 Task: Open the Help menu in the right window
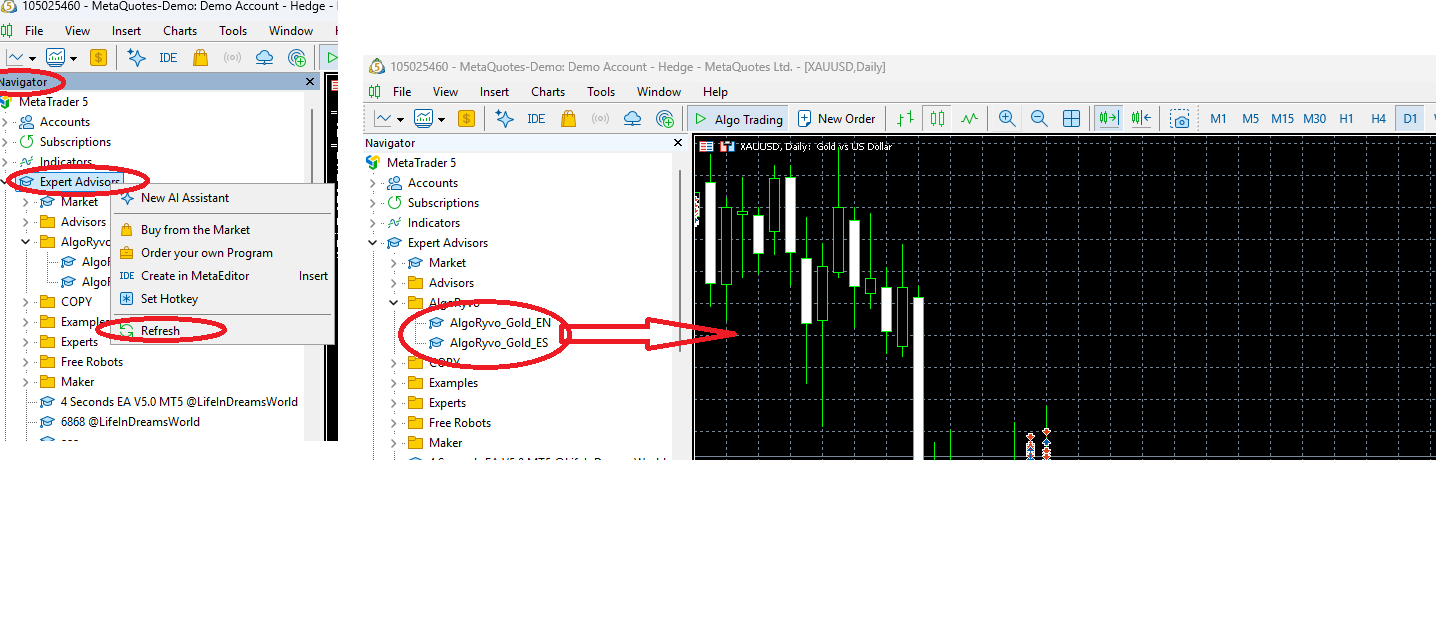pos(715,91)
